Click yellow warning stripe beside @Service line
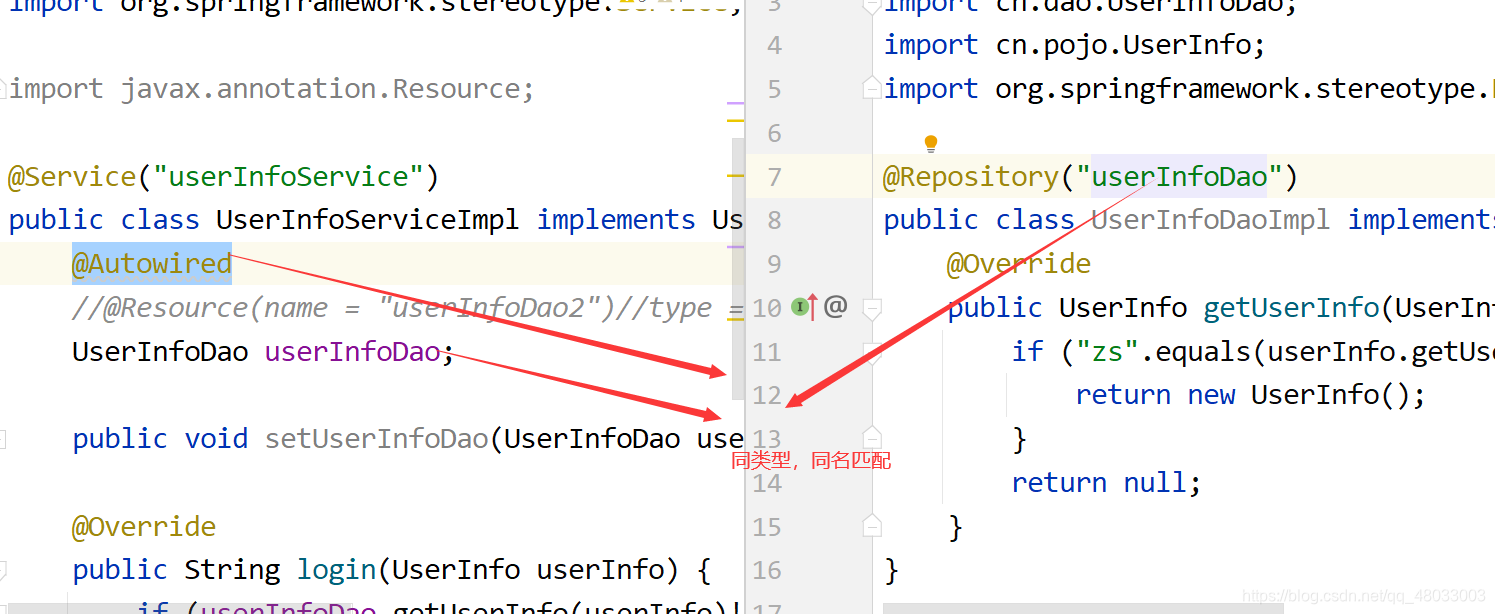 [735, 176]
